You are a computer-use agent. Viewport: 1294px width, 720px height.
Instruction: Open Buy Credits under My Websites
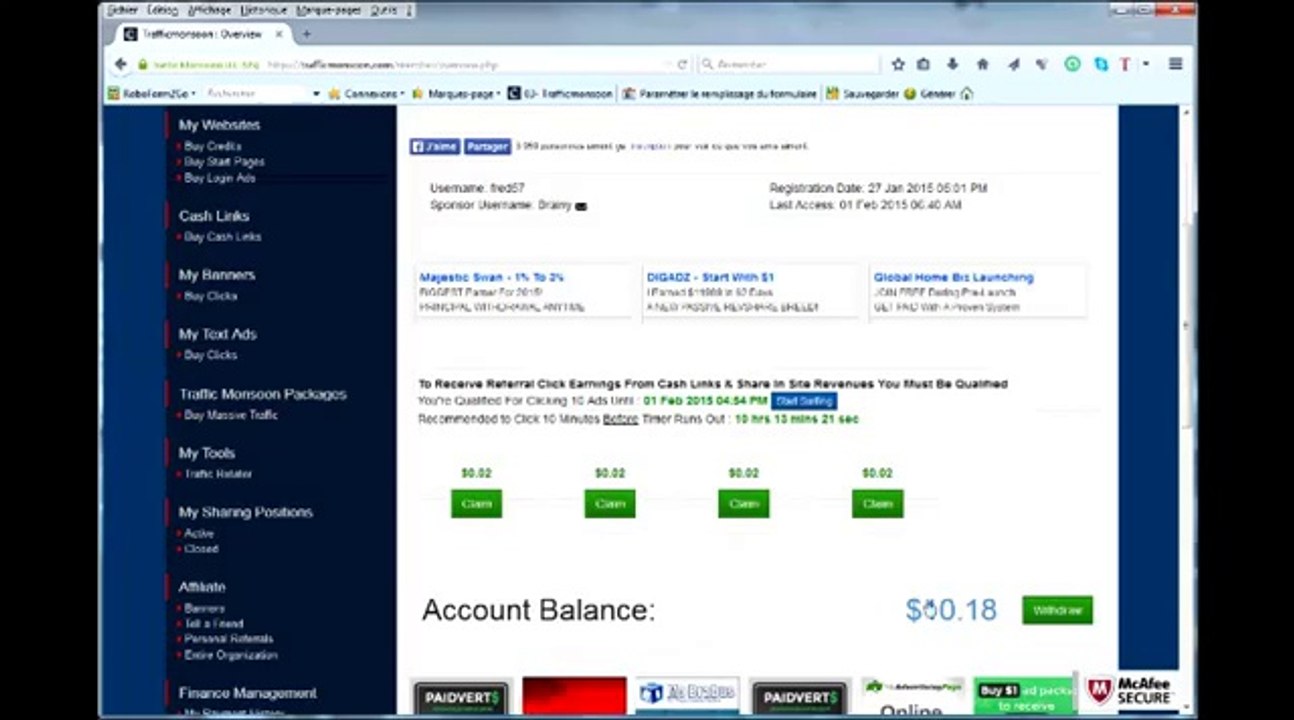[x=213, y=146]
